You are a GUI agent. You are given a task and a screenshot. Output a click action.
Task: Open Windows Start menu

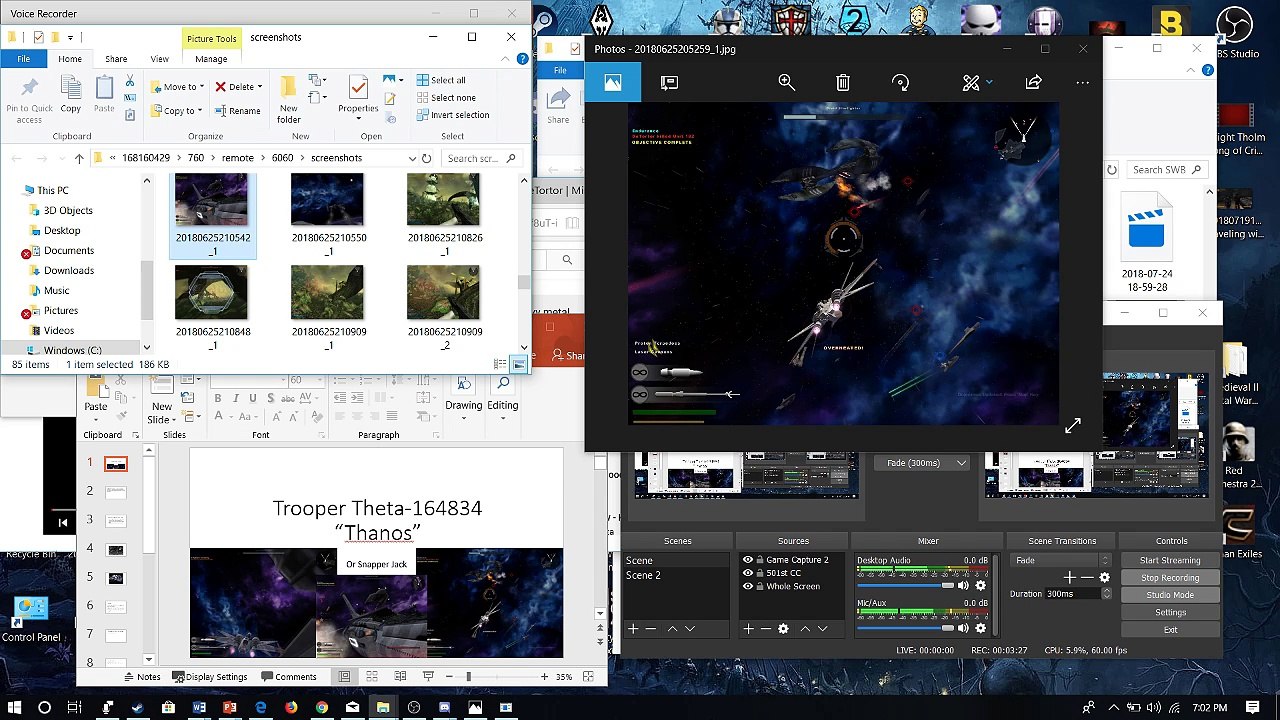tap(14, 708)
